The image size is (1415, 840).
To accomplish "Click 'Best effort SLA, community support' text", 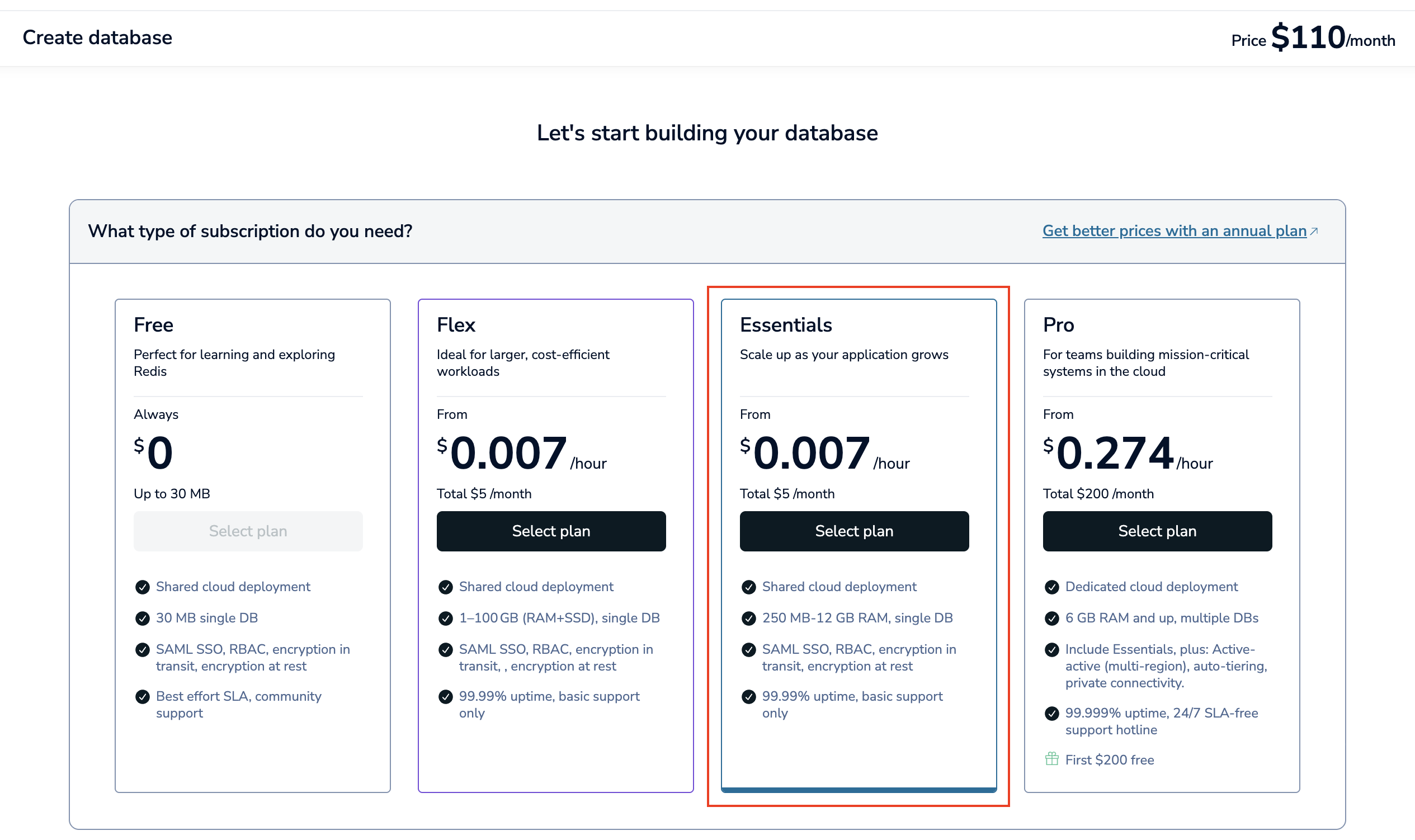I will pyautogui.click(x=238, y=705).
